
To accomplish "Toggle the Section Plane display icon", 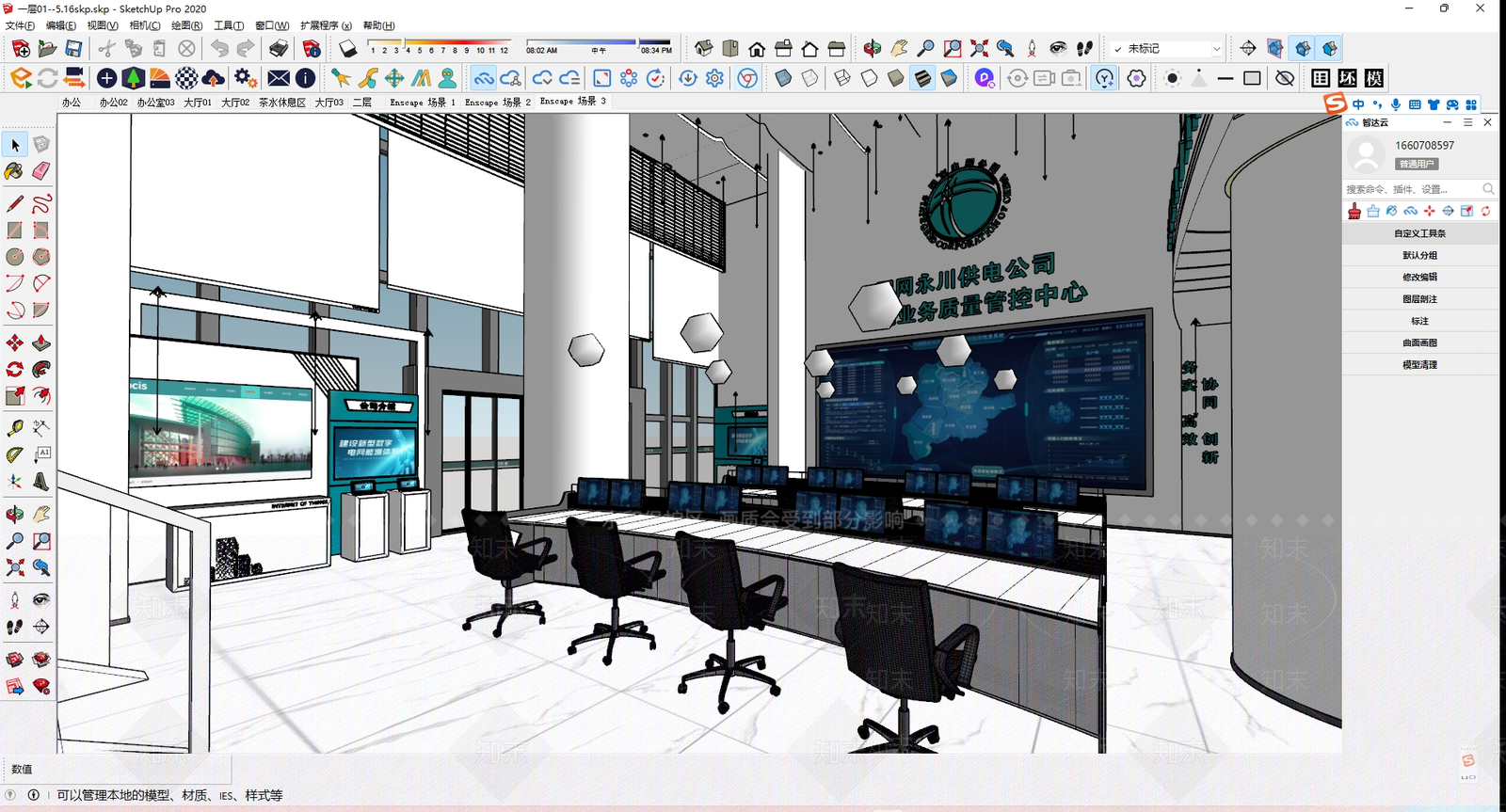I will pos(1275,48).
